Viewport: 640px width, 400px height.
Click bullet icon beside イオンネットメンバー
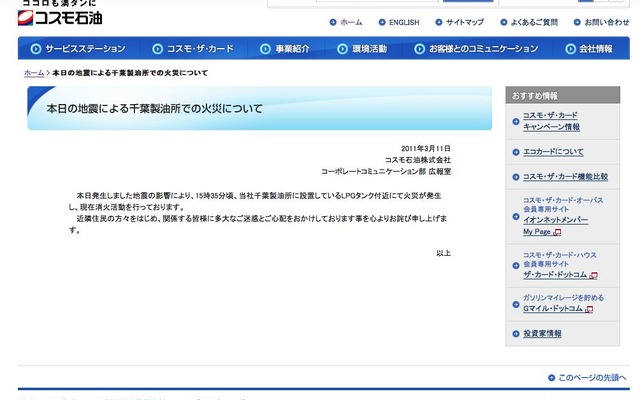pyautogui.click(x=516, y=216)
